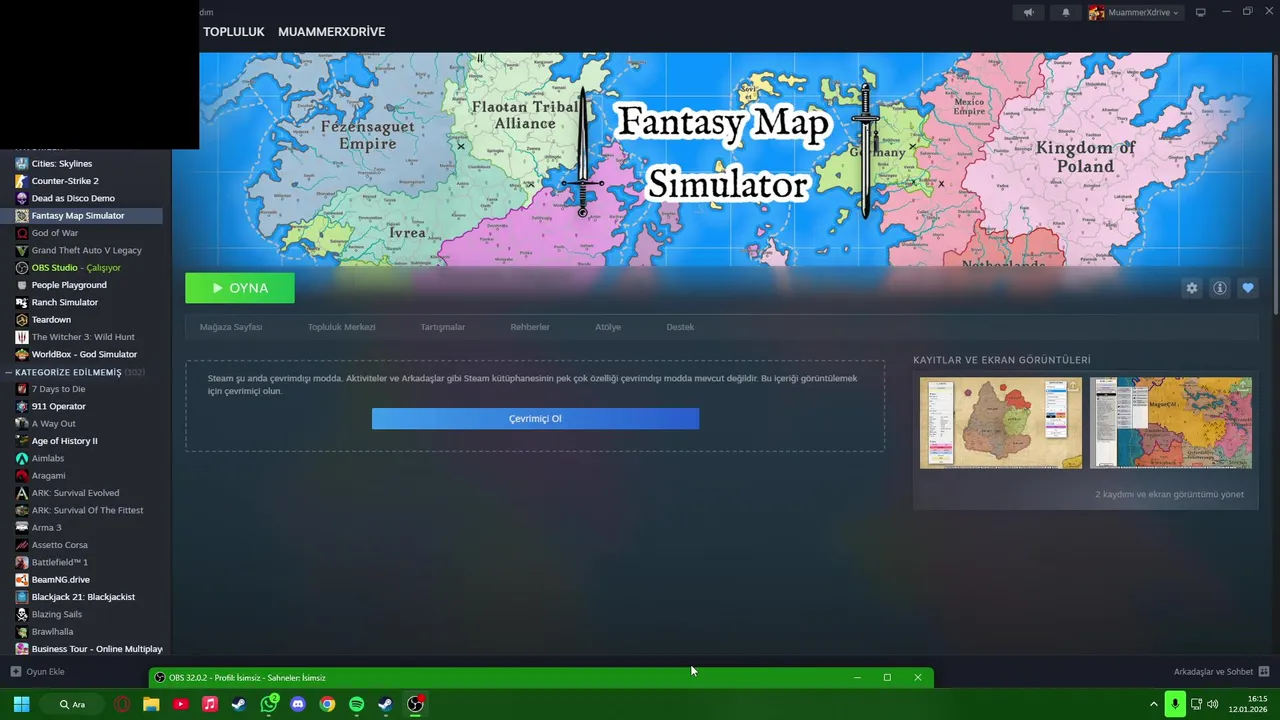Image resolution: width=1280 pixels, height=720 pixels.
Task: Select WorldBox - God Simulator
Action: [x=84, y=354]
